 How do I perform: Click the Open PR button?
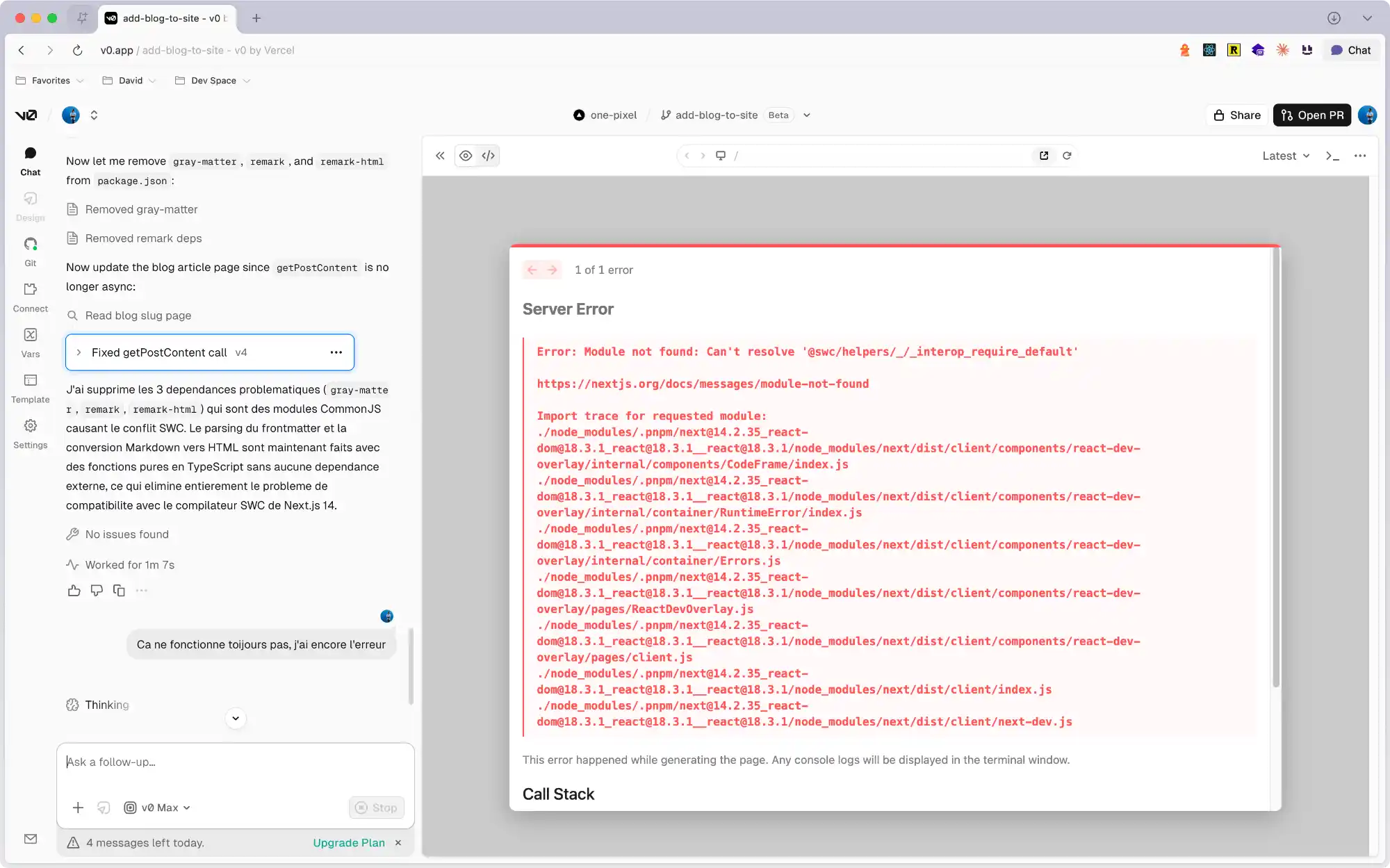click(1311, 115)
